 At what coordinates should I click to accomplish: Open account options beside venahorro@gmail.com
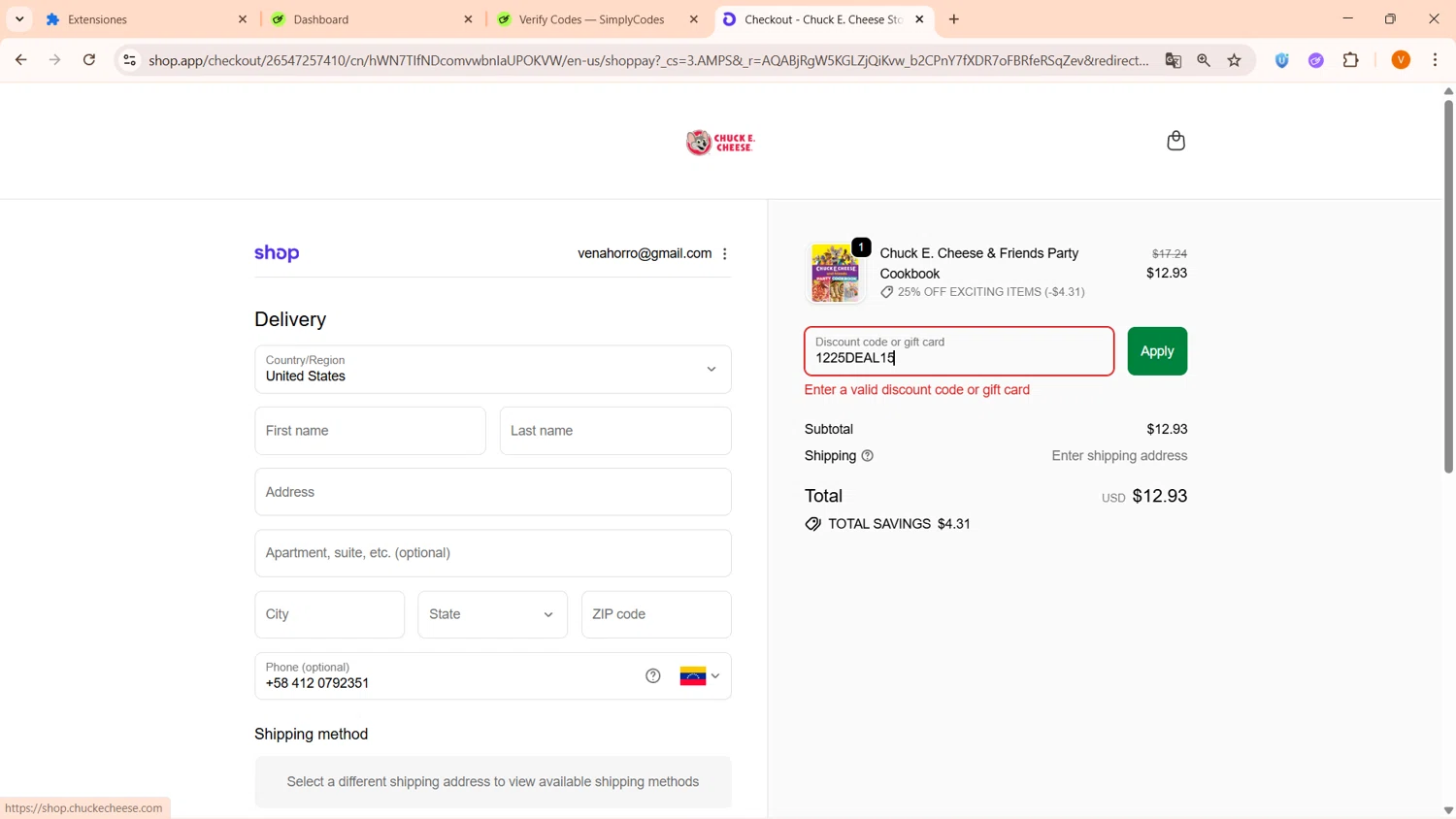click(x=725, y=253)
